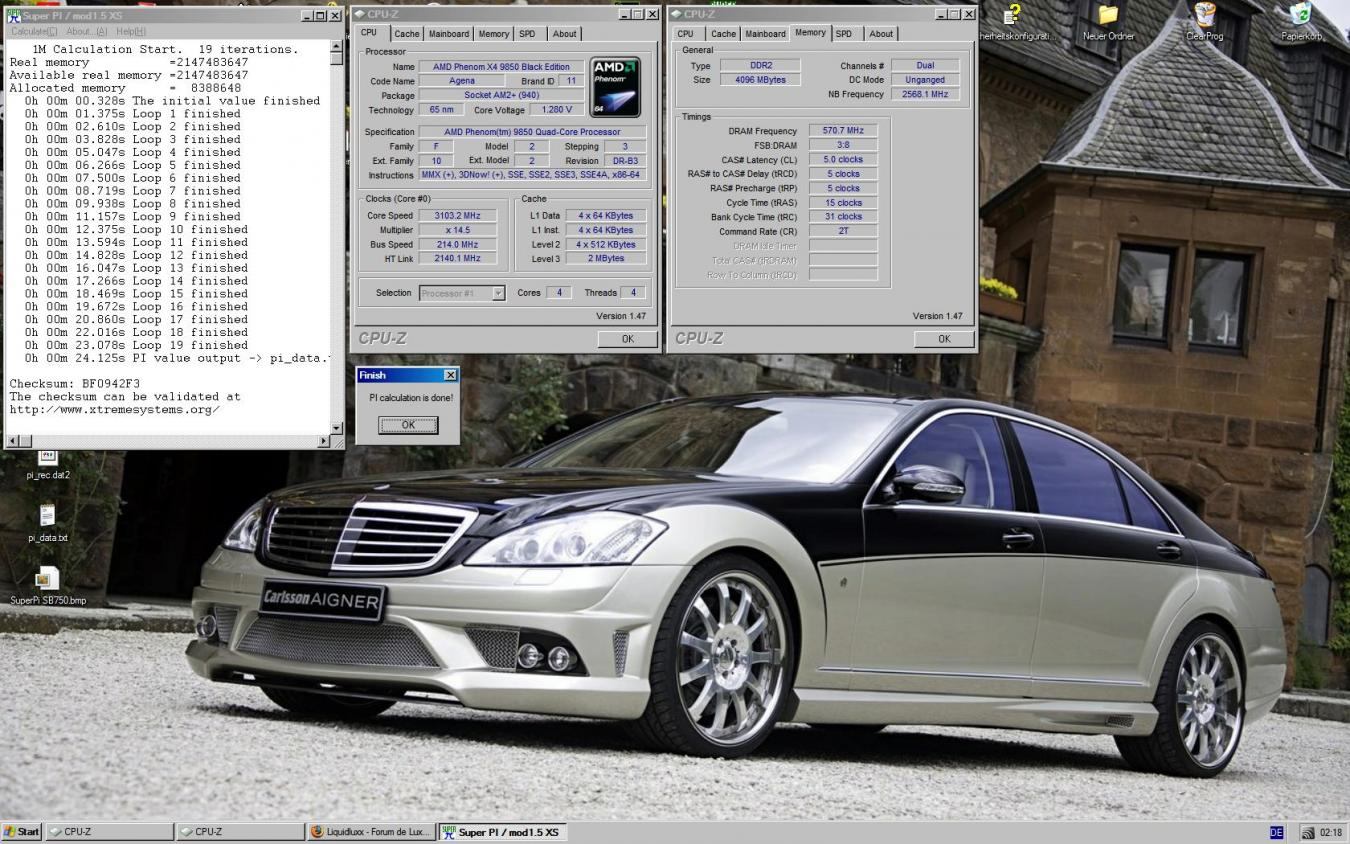Click the Super PI horizontal scrollbar right arrow

coord(323,441)
